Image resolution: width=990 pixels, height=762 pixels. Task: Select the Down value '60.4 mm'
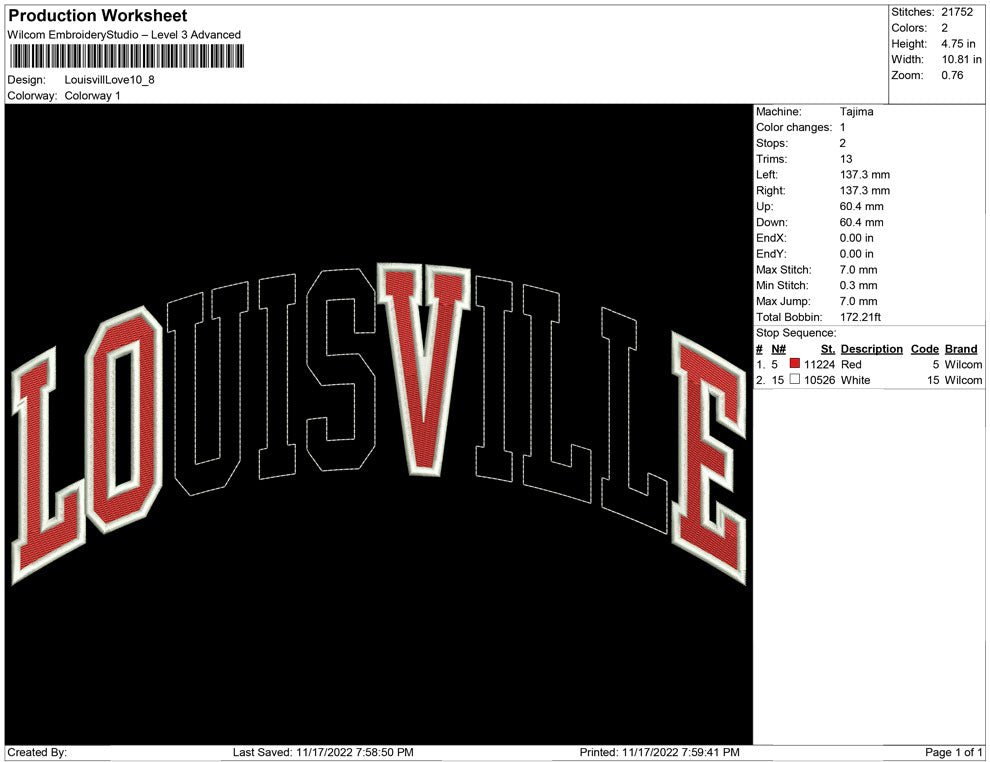[x=862, y=222]
